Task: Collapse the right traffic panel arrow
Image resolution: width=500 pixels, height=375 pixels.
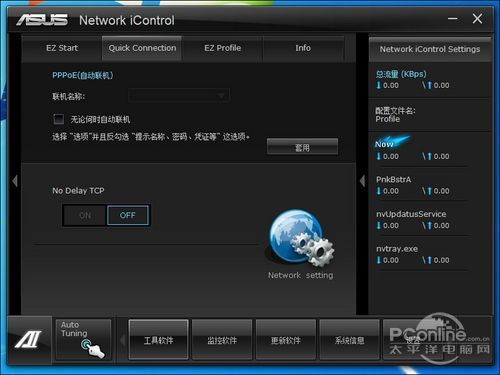Action: [x=363, y=181]
